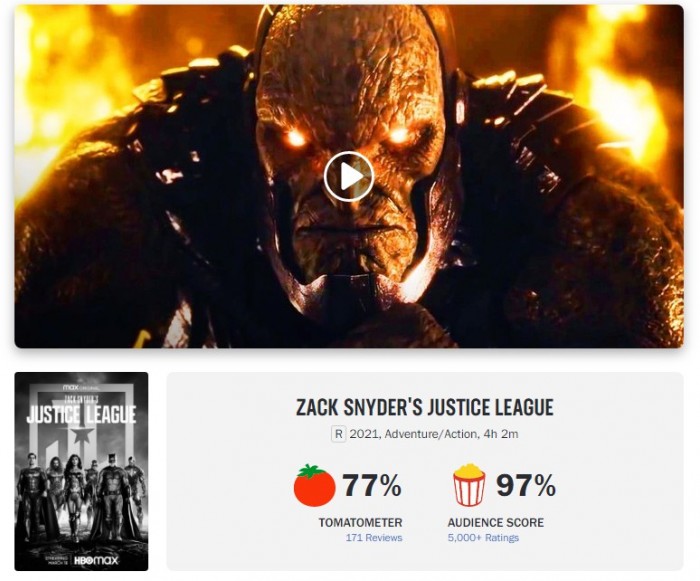Select the 77% Tomatometer score
The height and width of the screenshot is (581, 700).
pos(372,485)
